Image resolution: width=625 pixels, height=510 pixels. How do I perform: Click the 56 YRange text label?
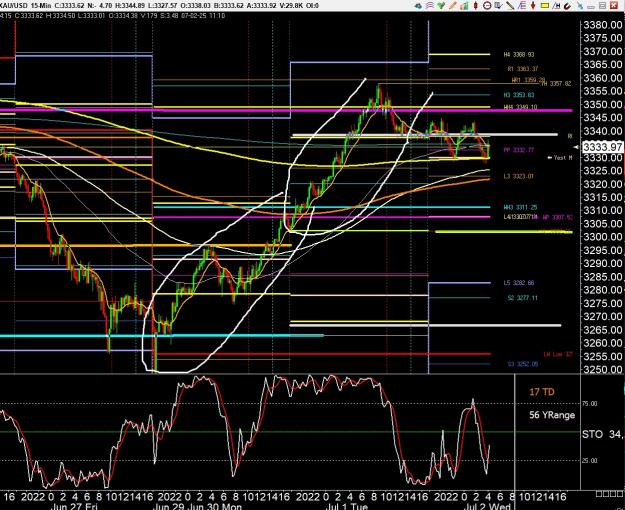[x=552, y=415]
